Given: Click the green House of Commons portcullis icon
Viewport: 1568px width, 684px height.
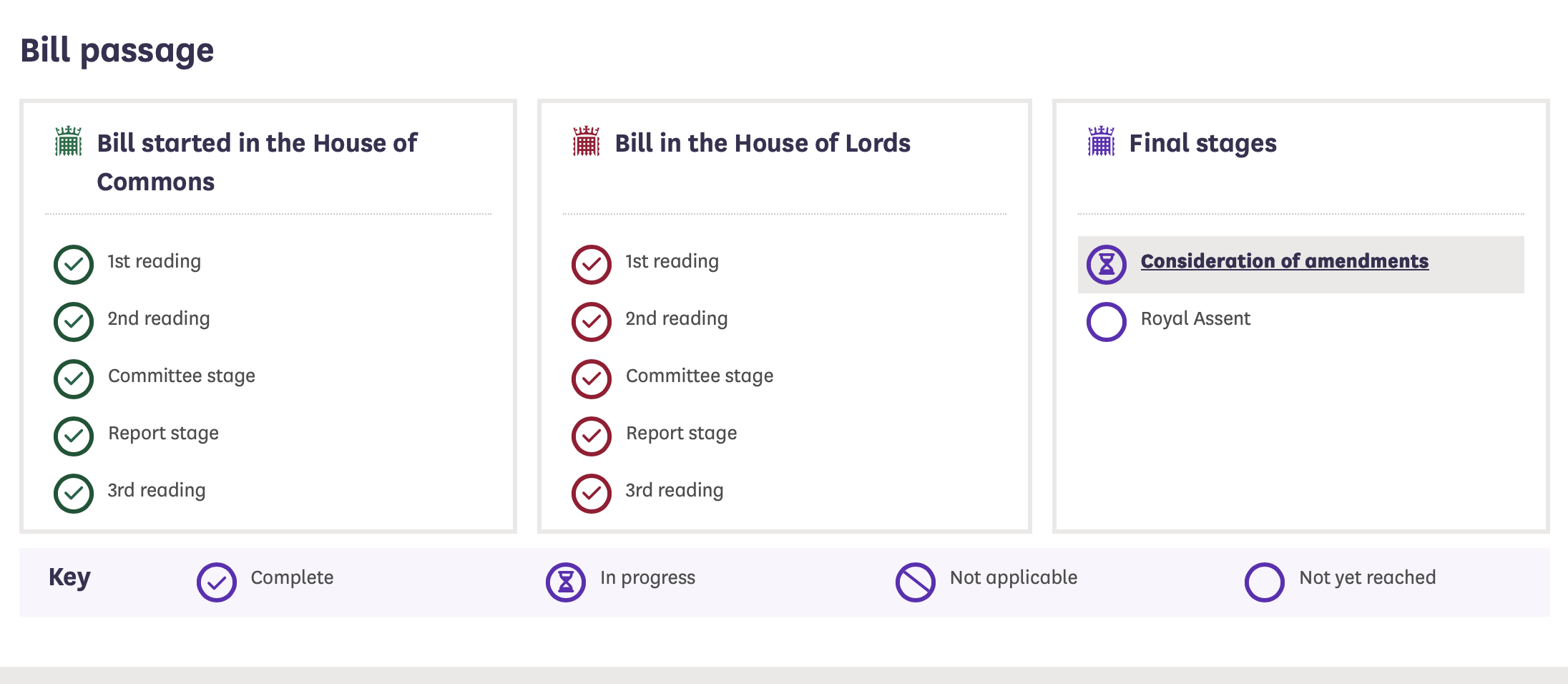Looking at the screenshot, I should click(x=69, y=141).
